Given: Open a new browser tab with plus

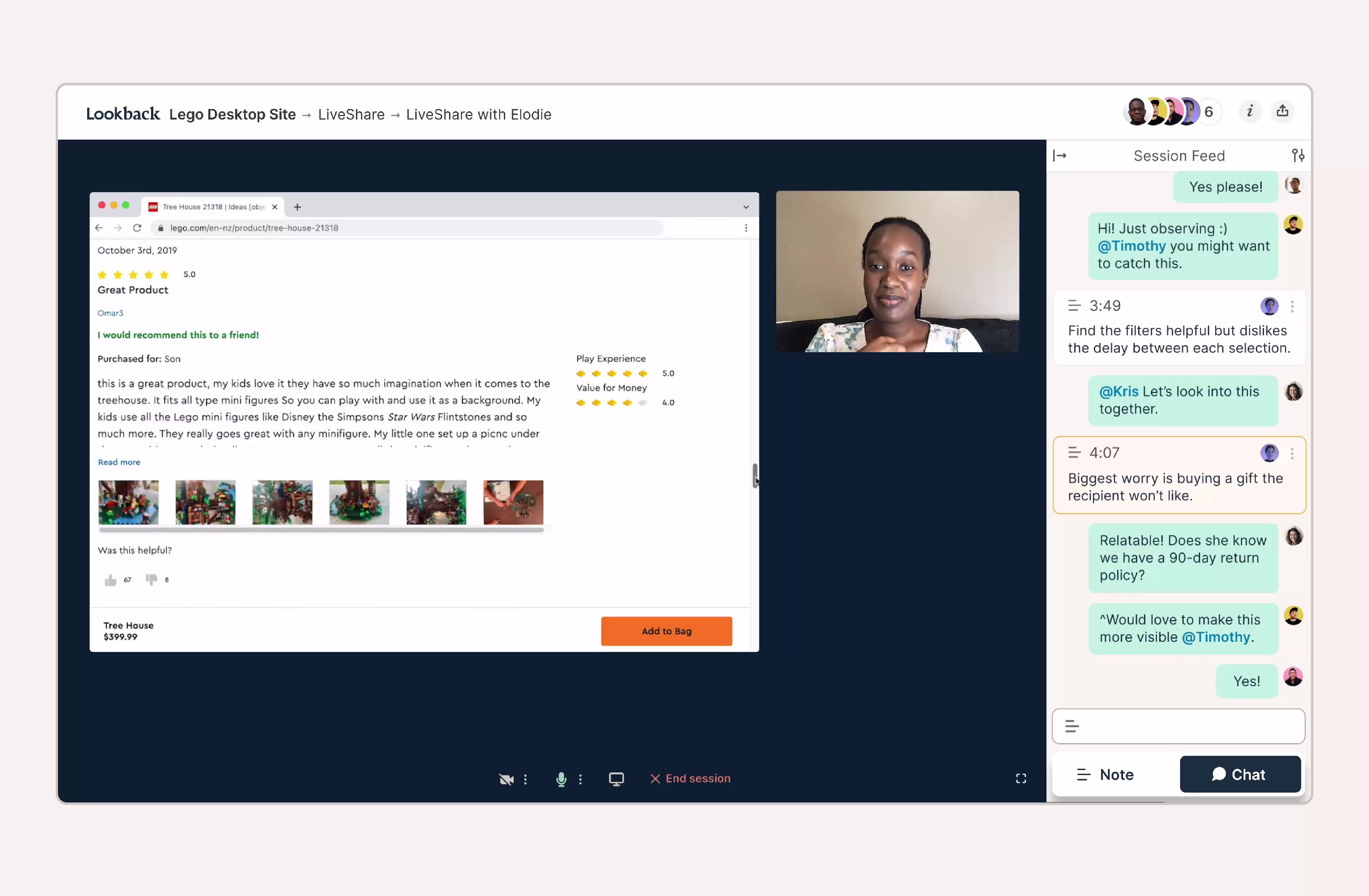Looking at the screenshot, I should pos(298,207).
